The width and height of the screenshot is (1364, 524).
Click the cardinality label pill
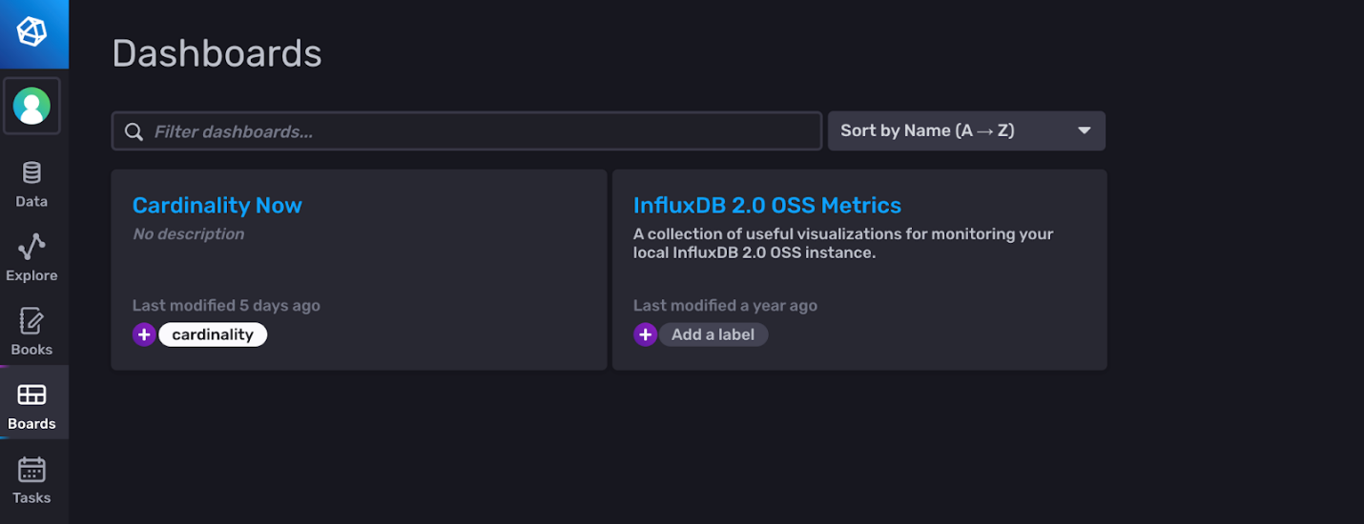(213, 335)
